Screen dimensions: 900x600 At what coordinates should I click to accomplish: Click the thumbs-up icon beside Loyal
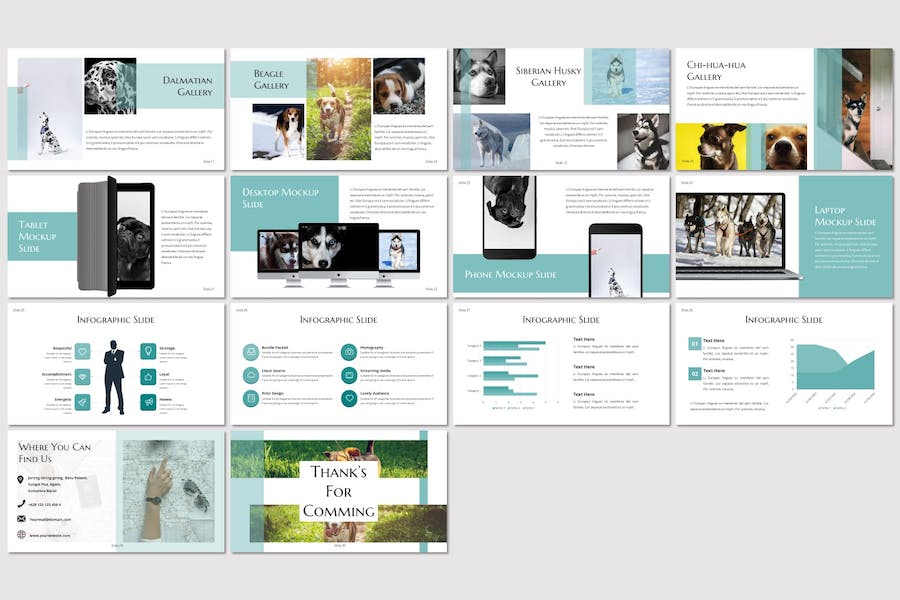148,377
